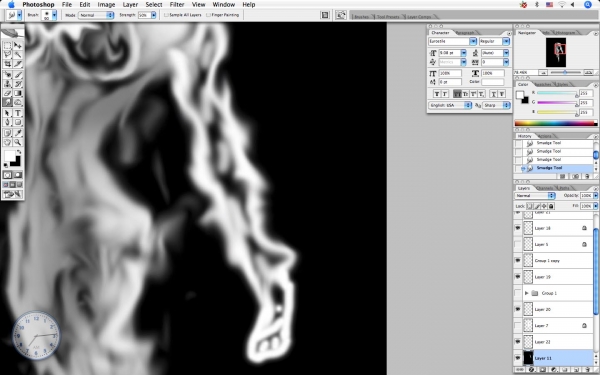Image resolution: width=600 pixels, height=375 pixels.
Task: Select the Crop tool
Action: (x=7, y=64)
